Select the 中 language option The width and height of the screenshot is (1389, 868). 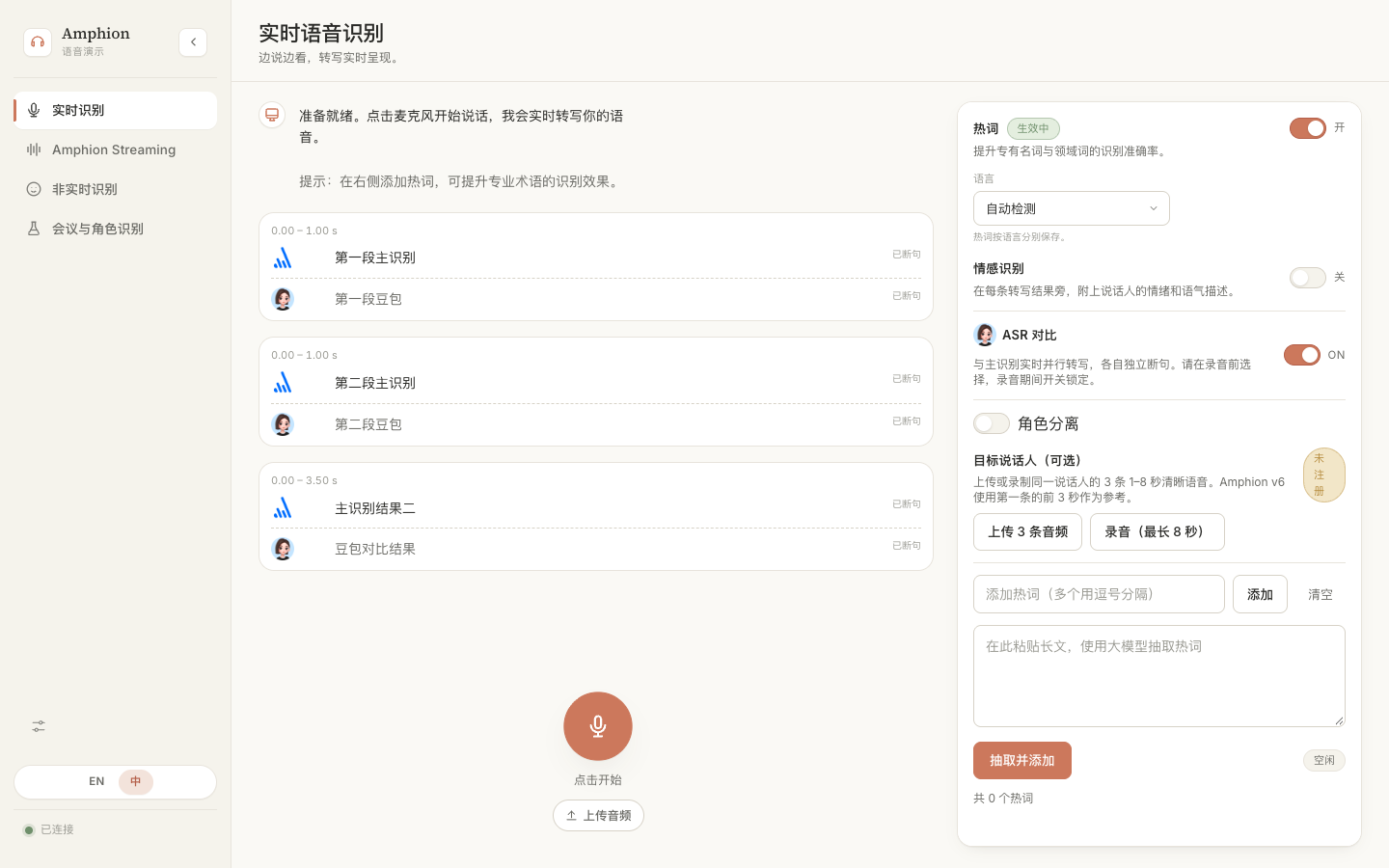click(x=136, y=782)
